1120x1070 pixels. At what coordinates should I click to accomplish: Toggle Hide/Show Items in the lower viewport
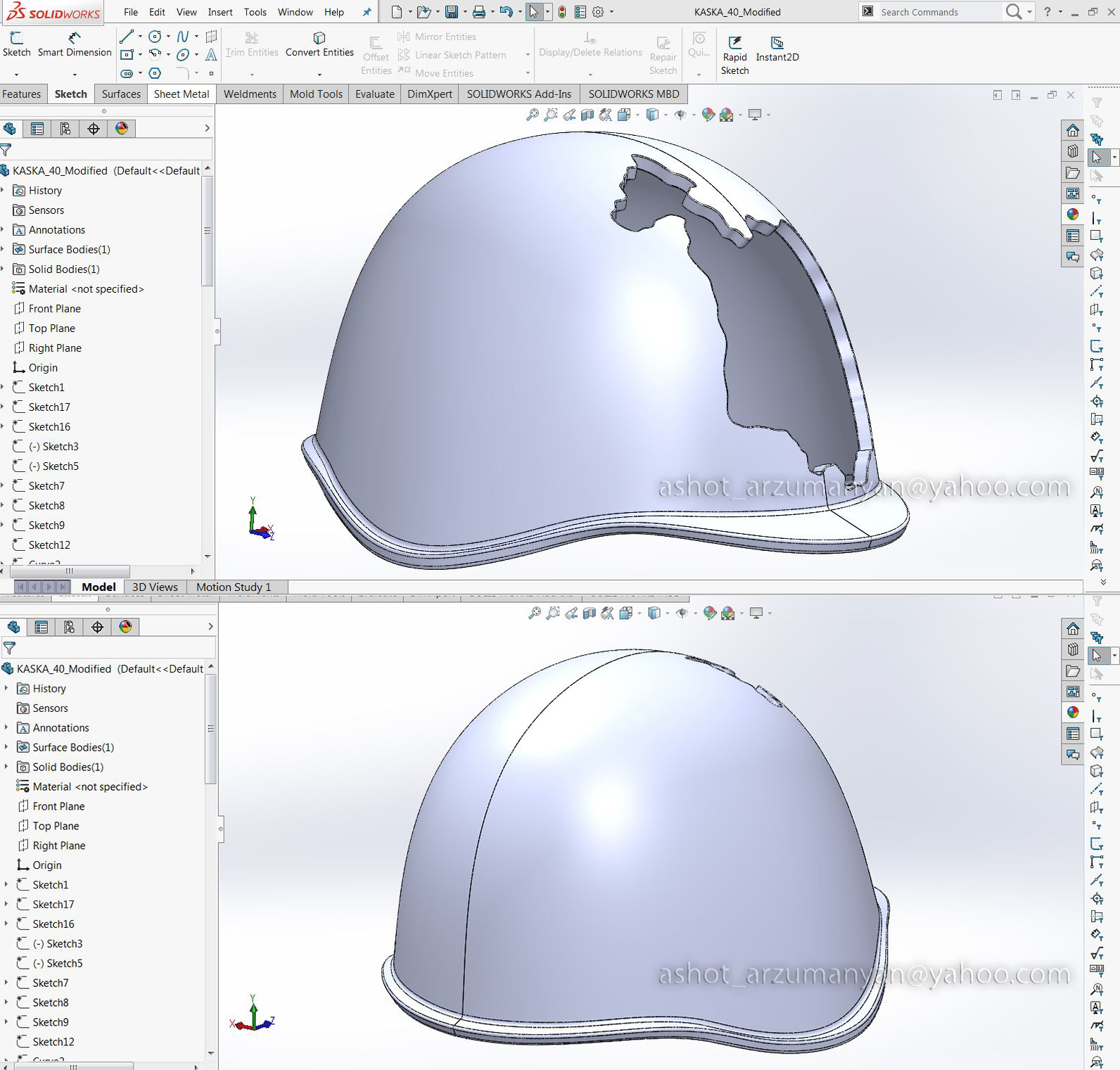click(682, 613)
